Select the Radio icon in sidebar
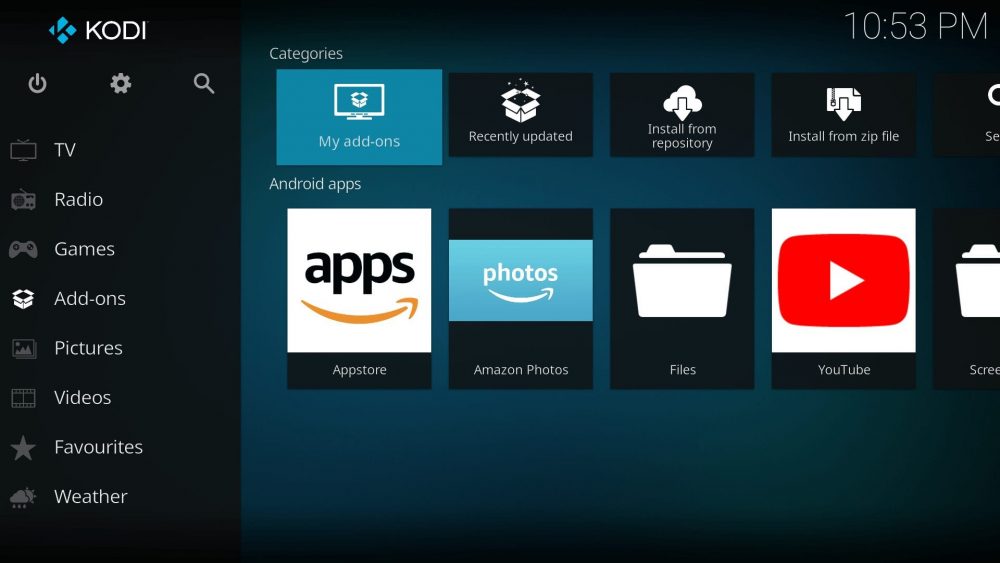 [23, 200]
